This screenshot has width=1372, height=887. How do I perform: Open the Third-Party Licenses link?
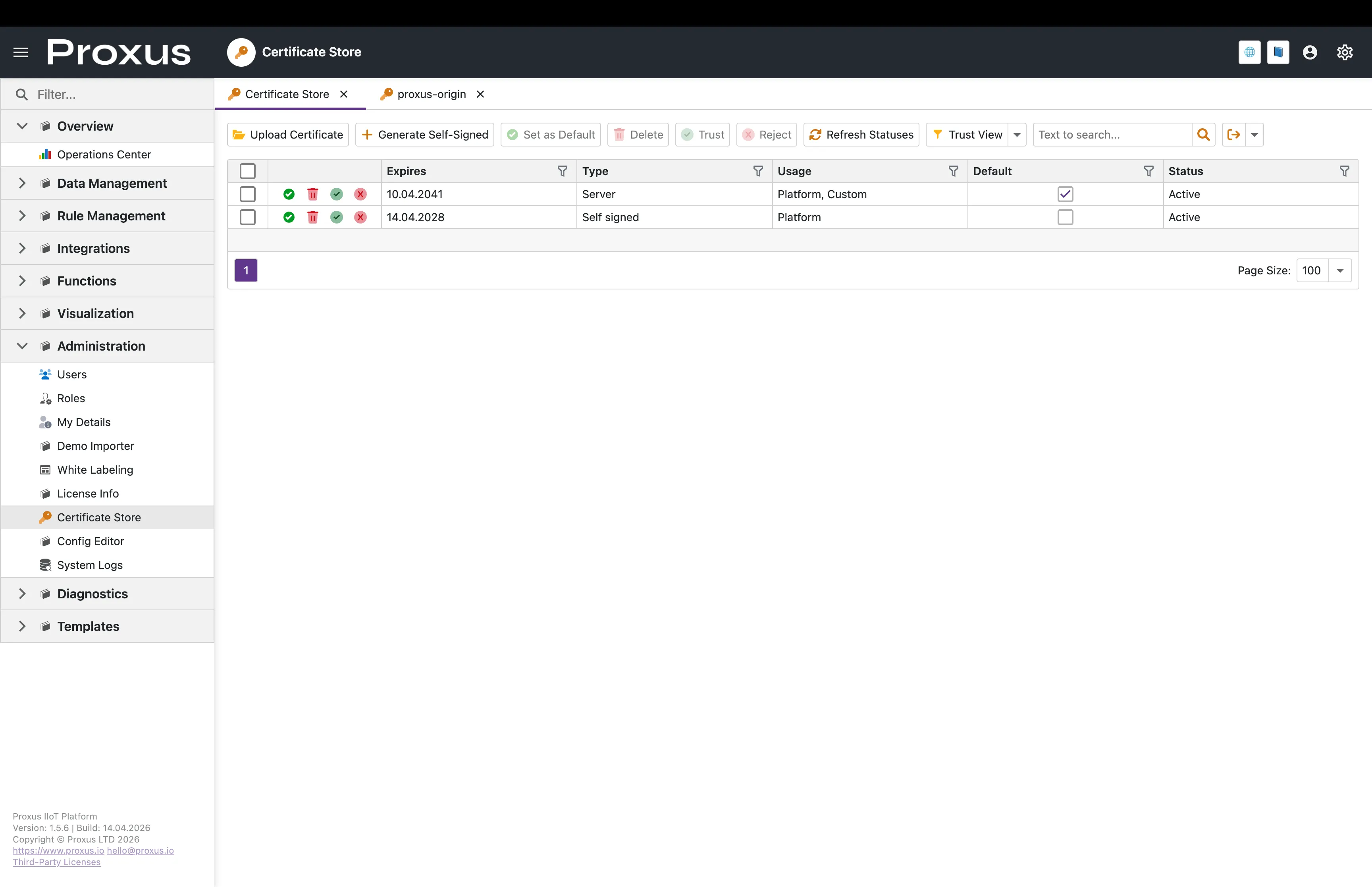56,862
